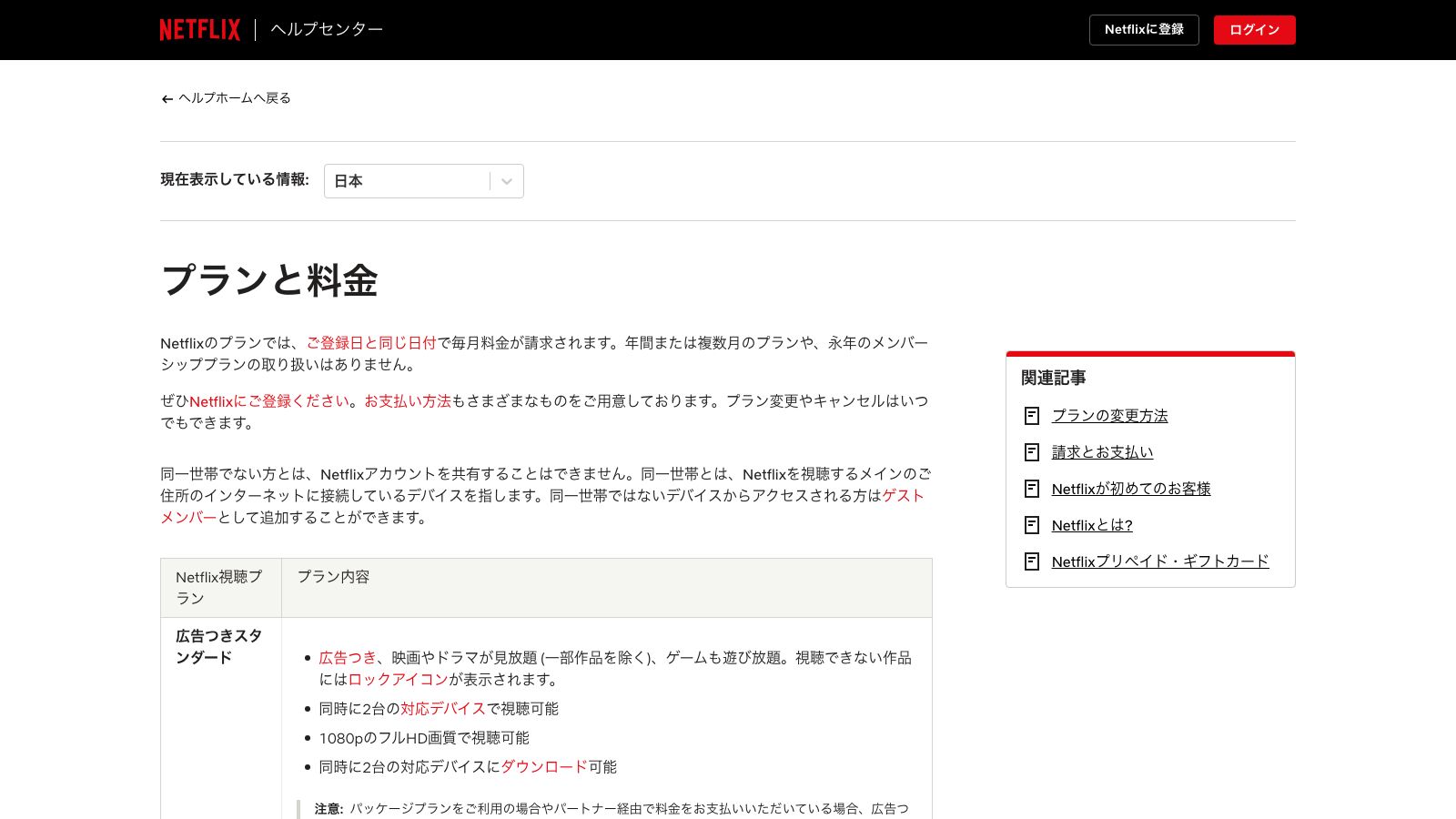The width and height of the screenshot is (1456, 819).
Task: Expand the country dropdown chevron arrow
Action: tap(507, 181)
